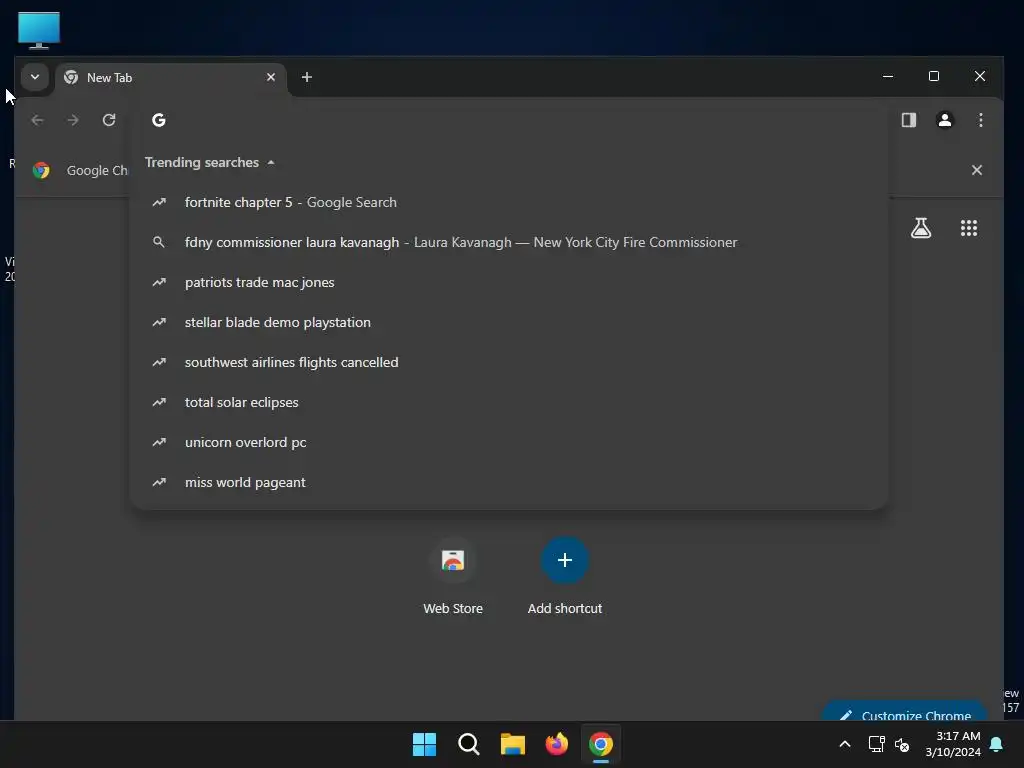Click magnifier icon beside fdny commissioner suggestion
1024x768 pixels.
(x=159, y=242)
